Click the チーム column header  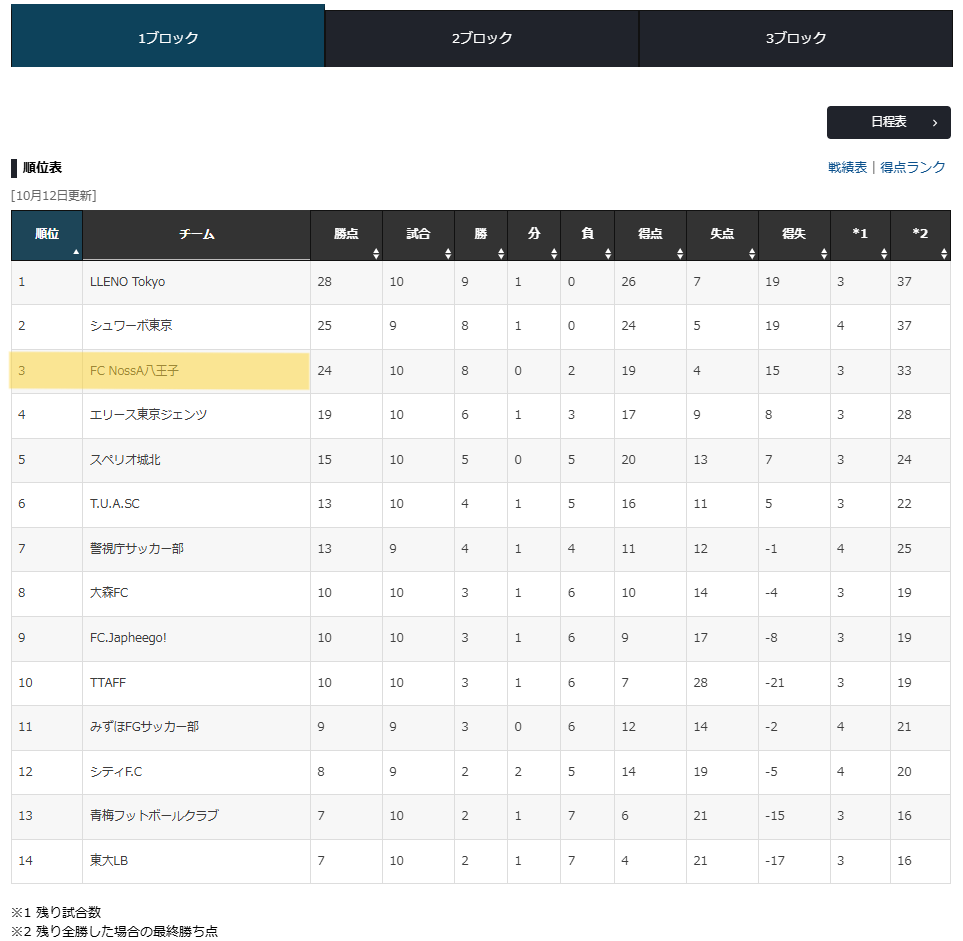(196, 234)
